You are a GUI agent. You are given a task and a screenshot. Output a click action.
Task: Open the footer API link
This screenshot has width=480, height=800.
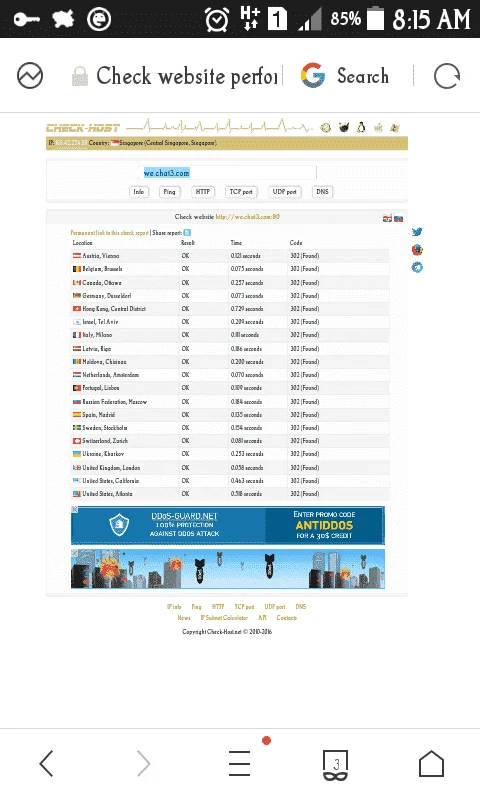point(262,618)
